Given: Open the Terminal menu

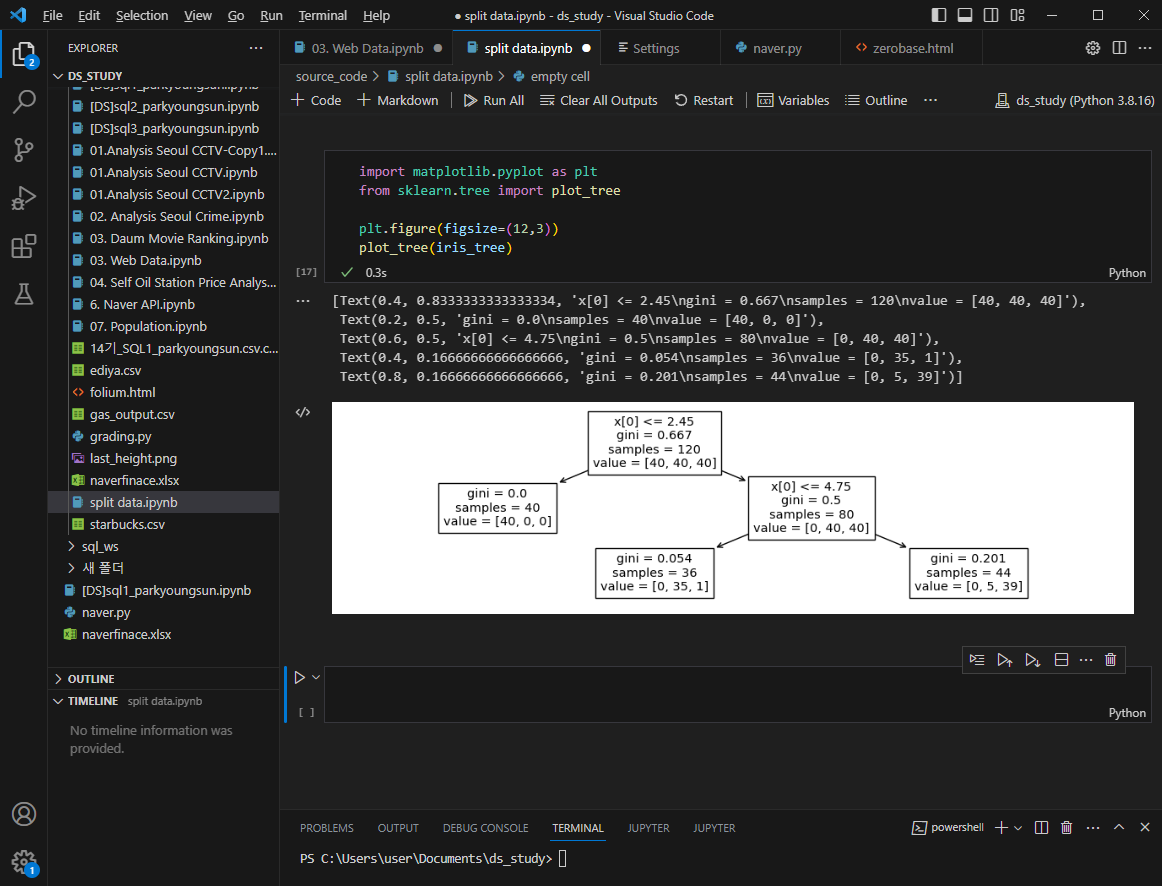Looking at the screenshot, I should (x=322, y=16).
